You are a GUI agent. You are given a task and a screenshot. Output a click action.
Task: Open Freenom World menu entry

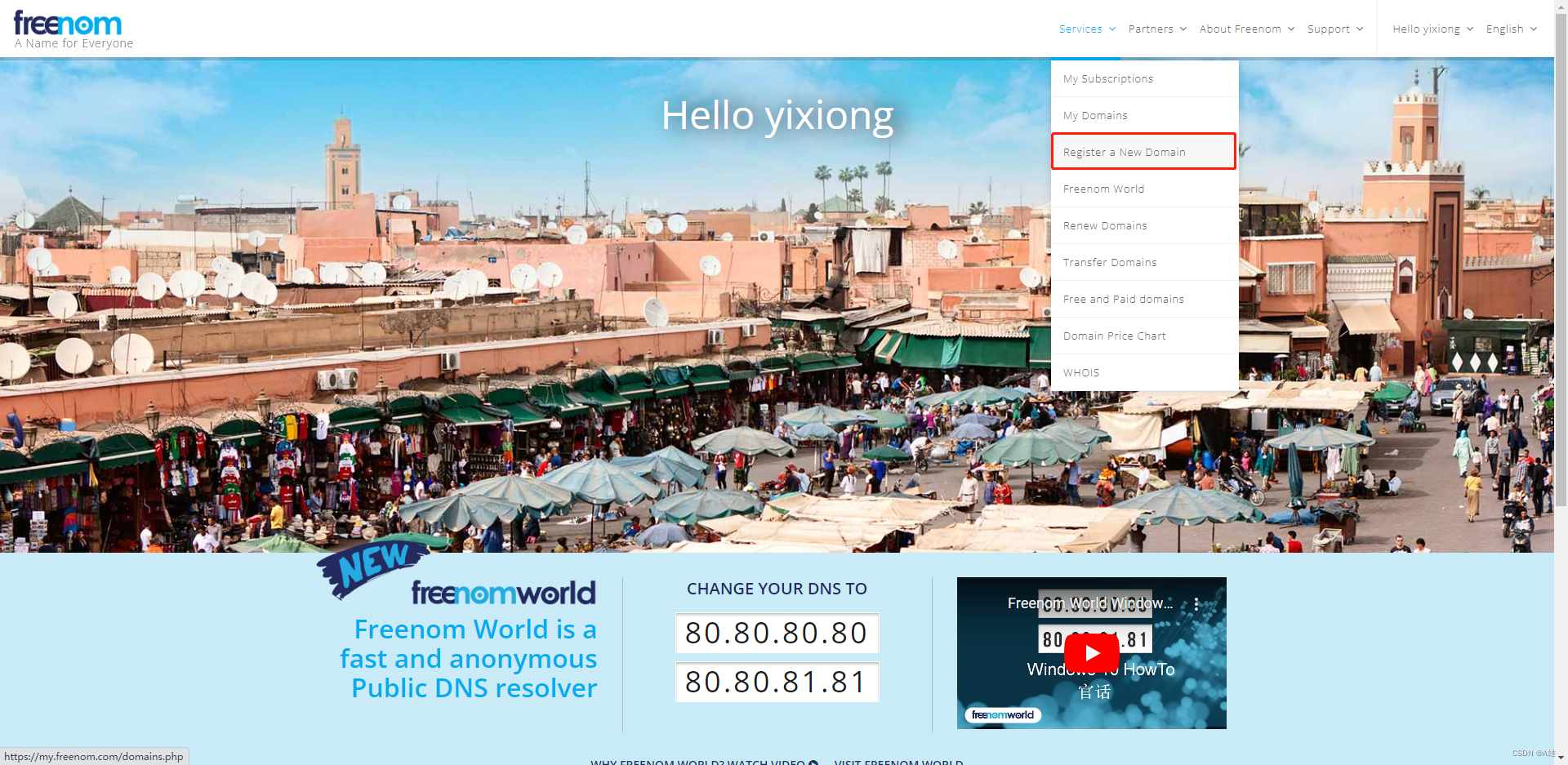1144,189
